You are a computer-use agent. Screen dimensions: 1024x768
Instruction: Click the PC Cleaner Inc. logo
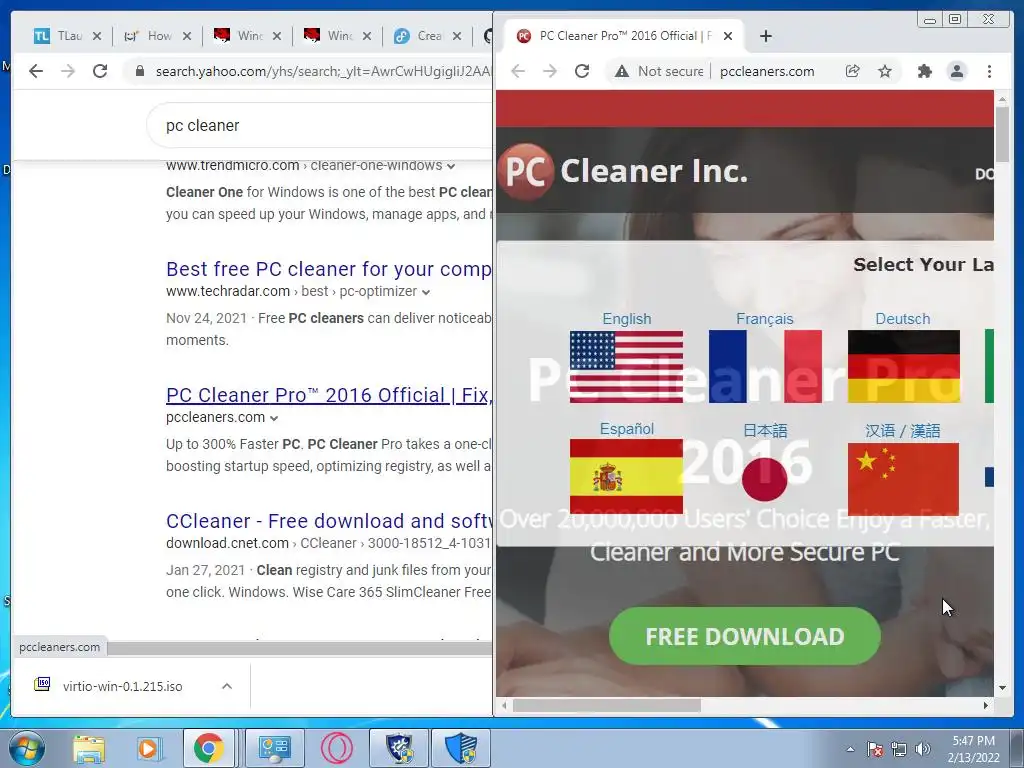pyautogui.click(x=623, y=171)
